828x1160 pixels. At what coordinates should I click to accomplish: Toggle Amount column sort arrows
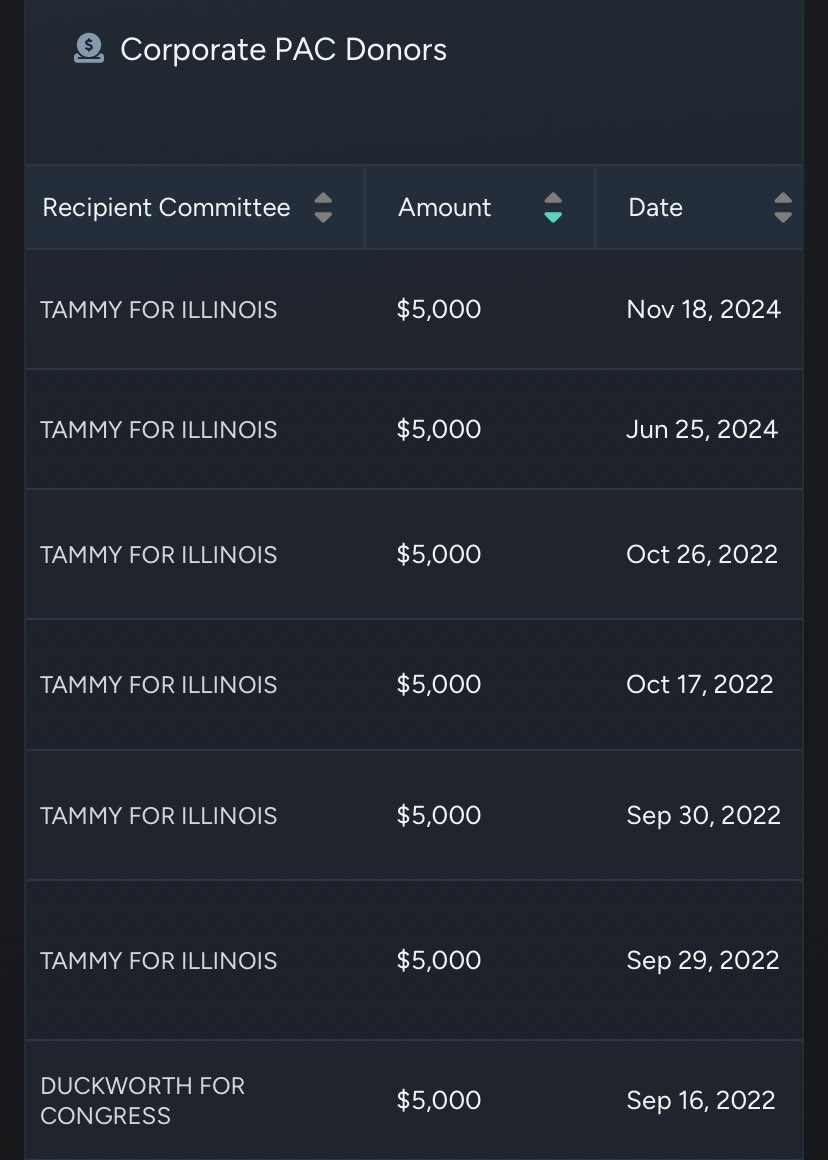coord(553,208)
